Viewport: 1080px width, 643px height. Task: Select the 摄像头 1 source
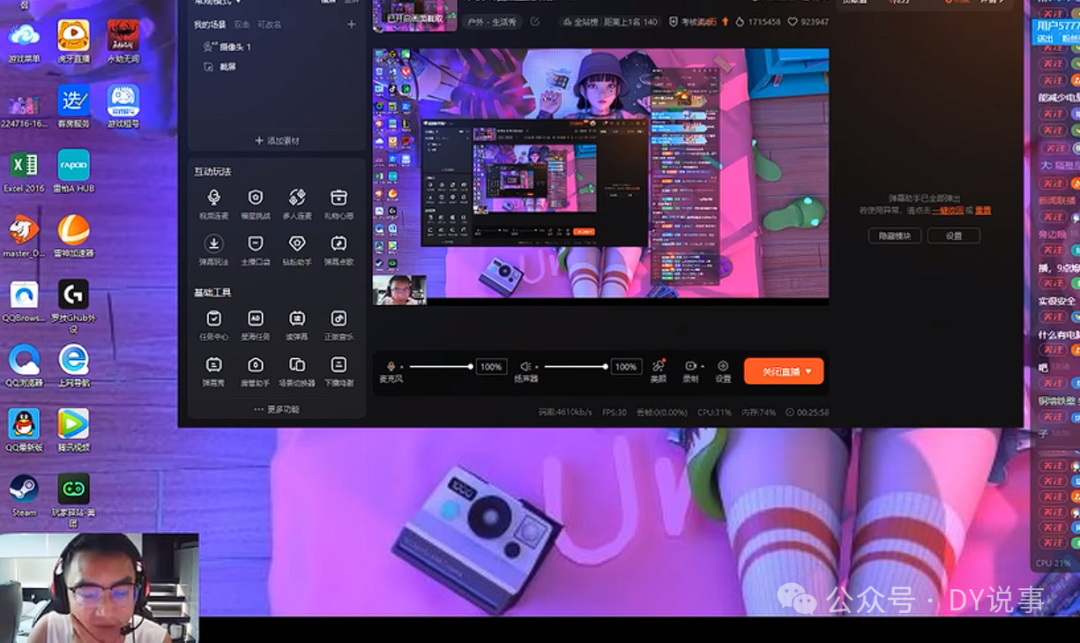tap(227, 47)
